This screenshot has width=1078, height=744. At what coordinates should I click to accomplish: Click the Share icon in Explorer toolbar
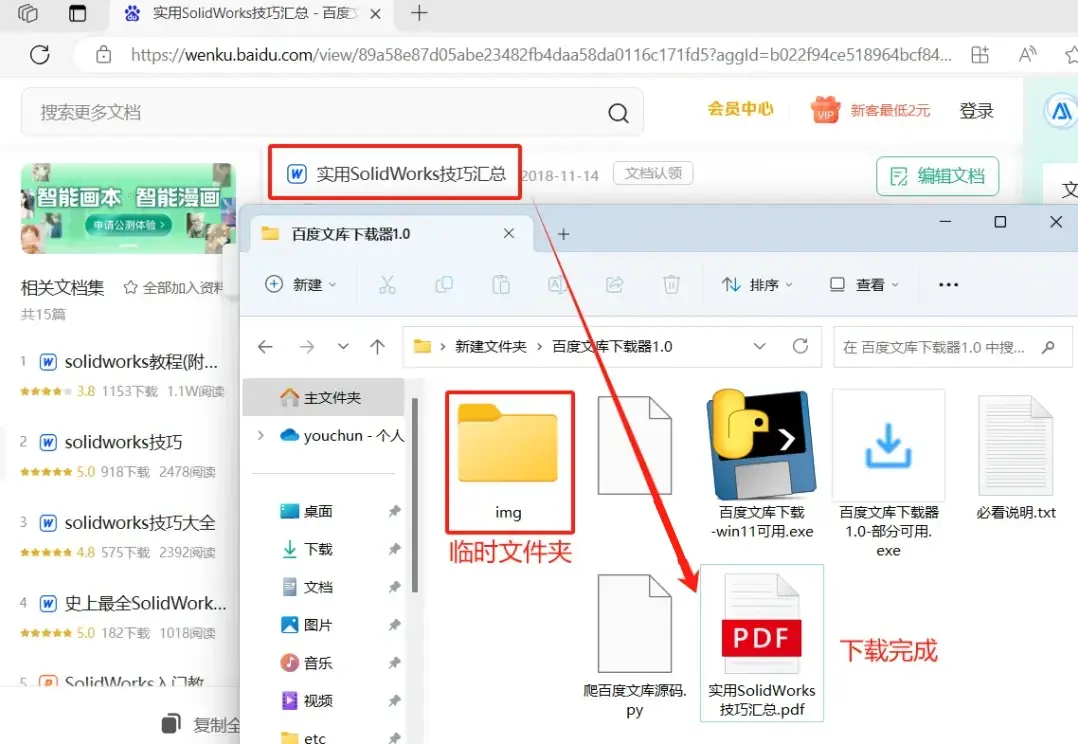[x=614, y=284]
